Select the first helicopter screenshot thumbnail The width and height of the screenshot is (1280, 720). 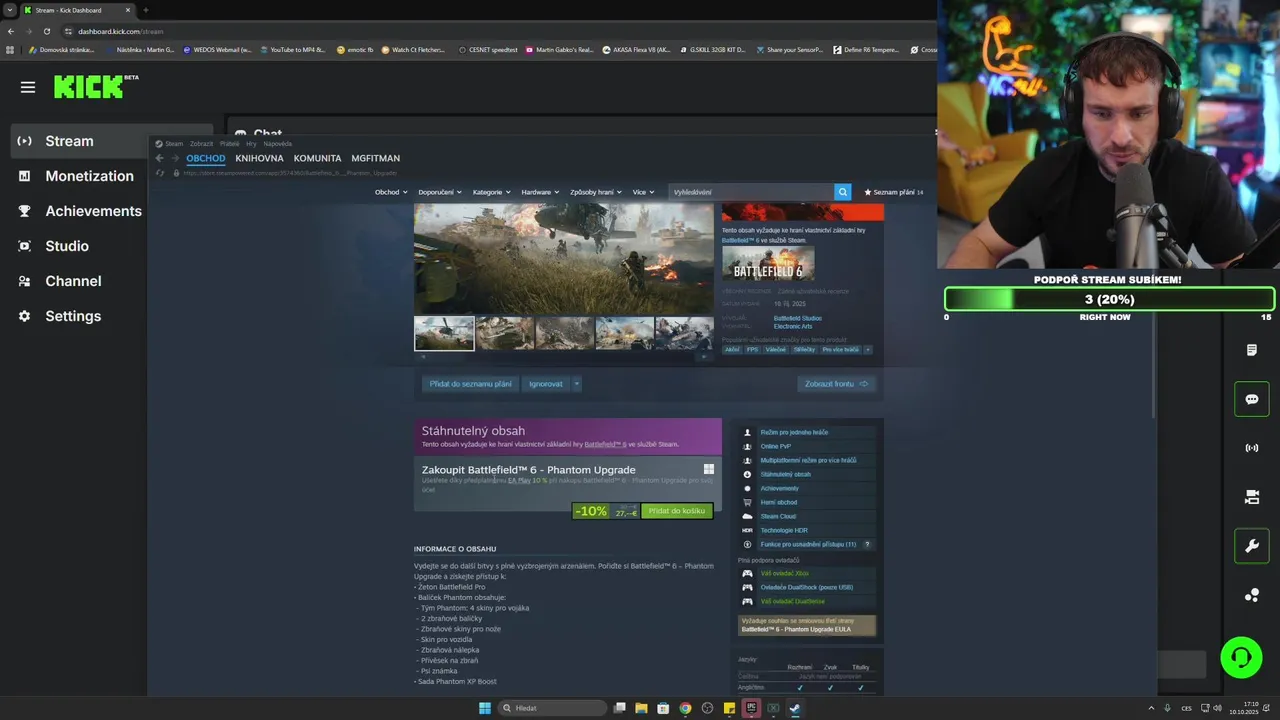(444, 333)
